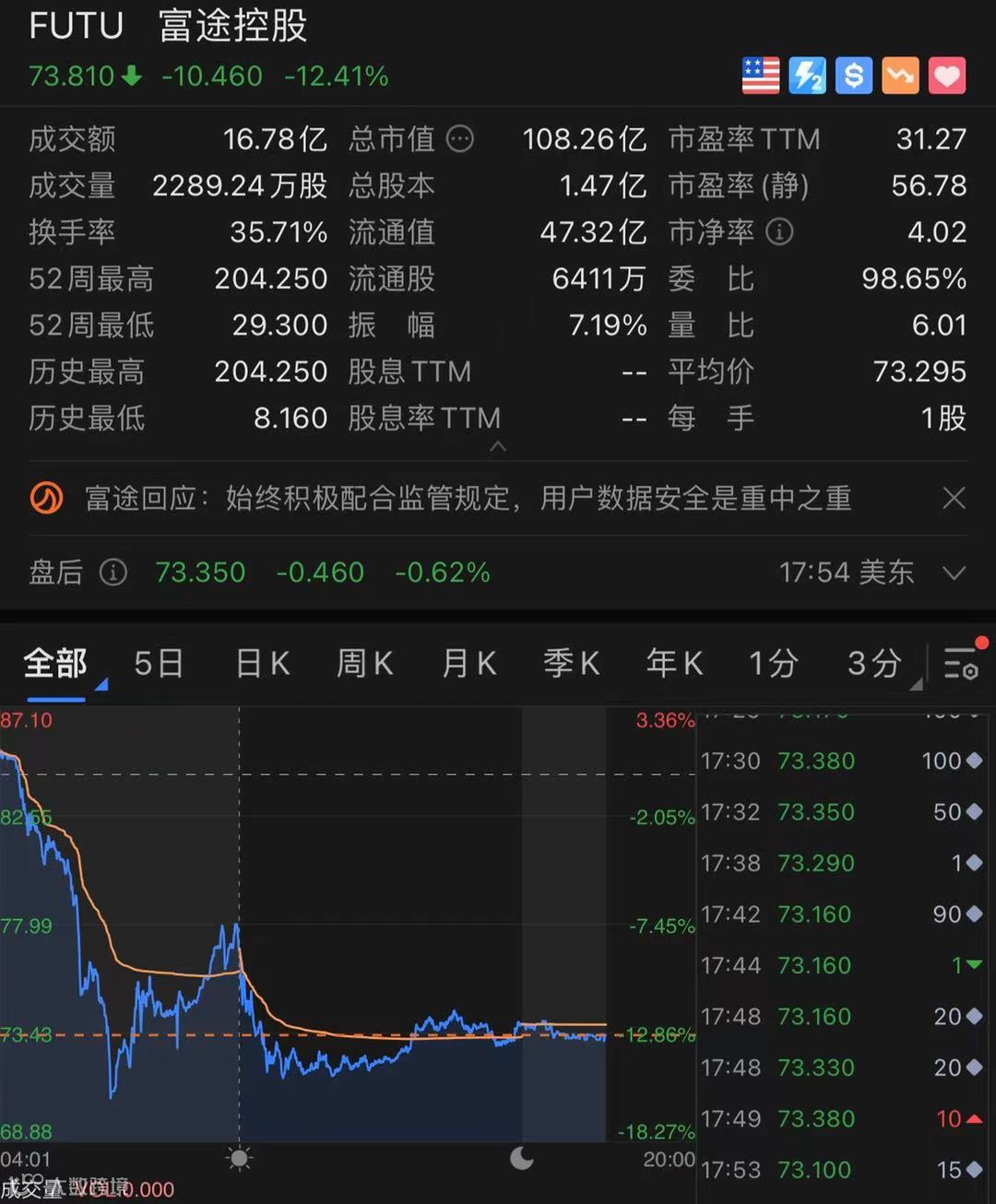The width and height of the screenshot is (996, 1204).
Task: Tap the -12.41% change percentage
Action: point(337,76)
